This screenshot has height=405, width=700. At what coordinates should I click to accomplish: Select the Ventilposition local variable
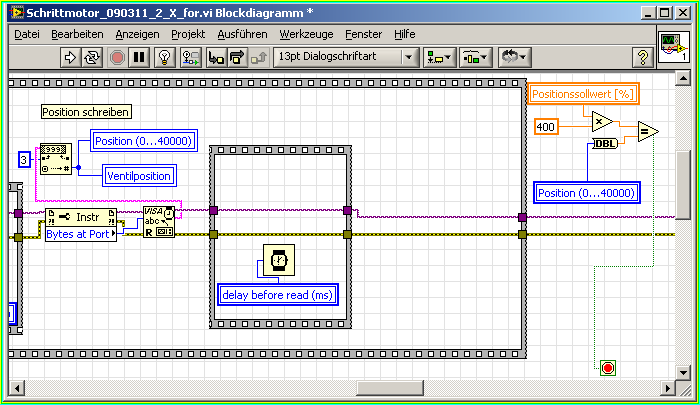coord(139,176)
